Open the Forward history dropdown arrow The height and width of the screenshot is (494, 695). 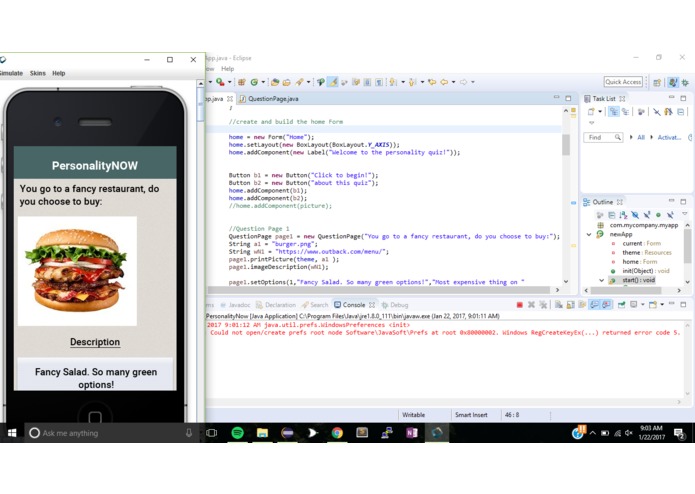[x=473, y=82]
